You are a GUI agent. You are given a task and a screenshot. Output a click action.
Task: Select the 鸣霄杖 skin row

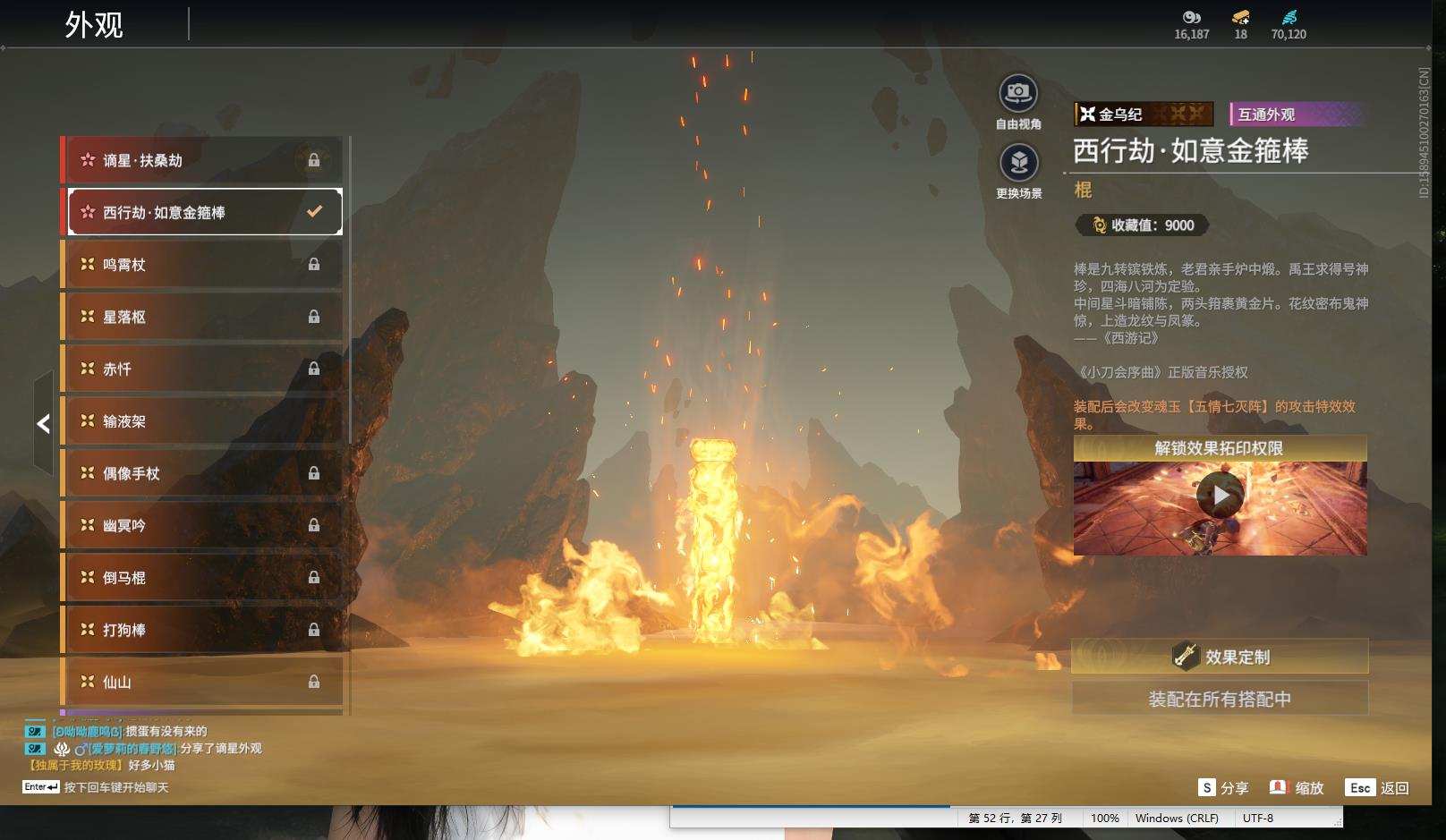tap(201, 265)
